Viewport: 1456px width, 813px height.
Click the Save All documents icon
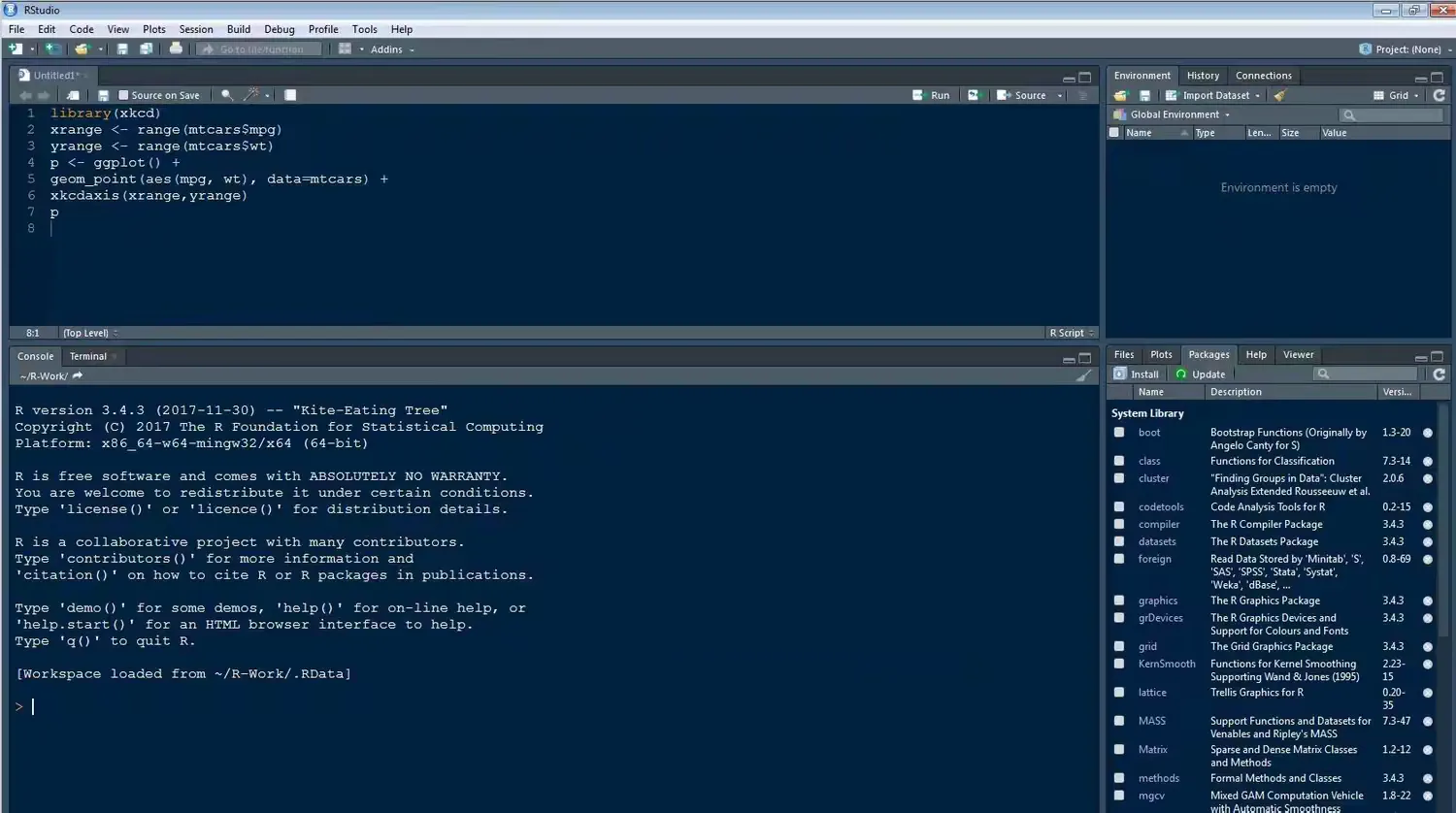click(x=146, y=49)
